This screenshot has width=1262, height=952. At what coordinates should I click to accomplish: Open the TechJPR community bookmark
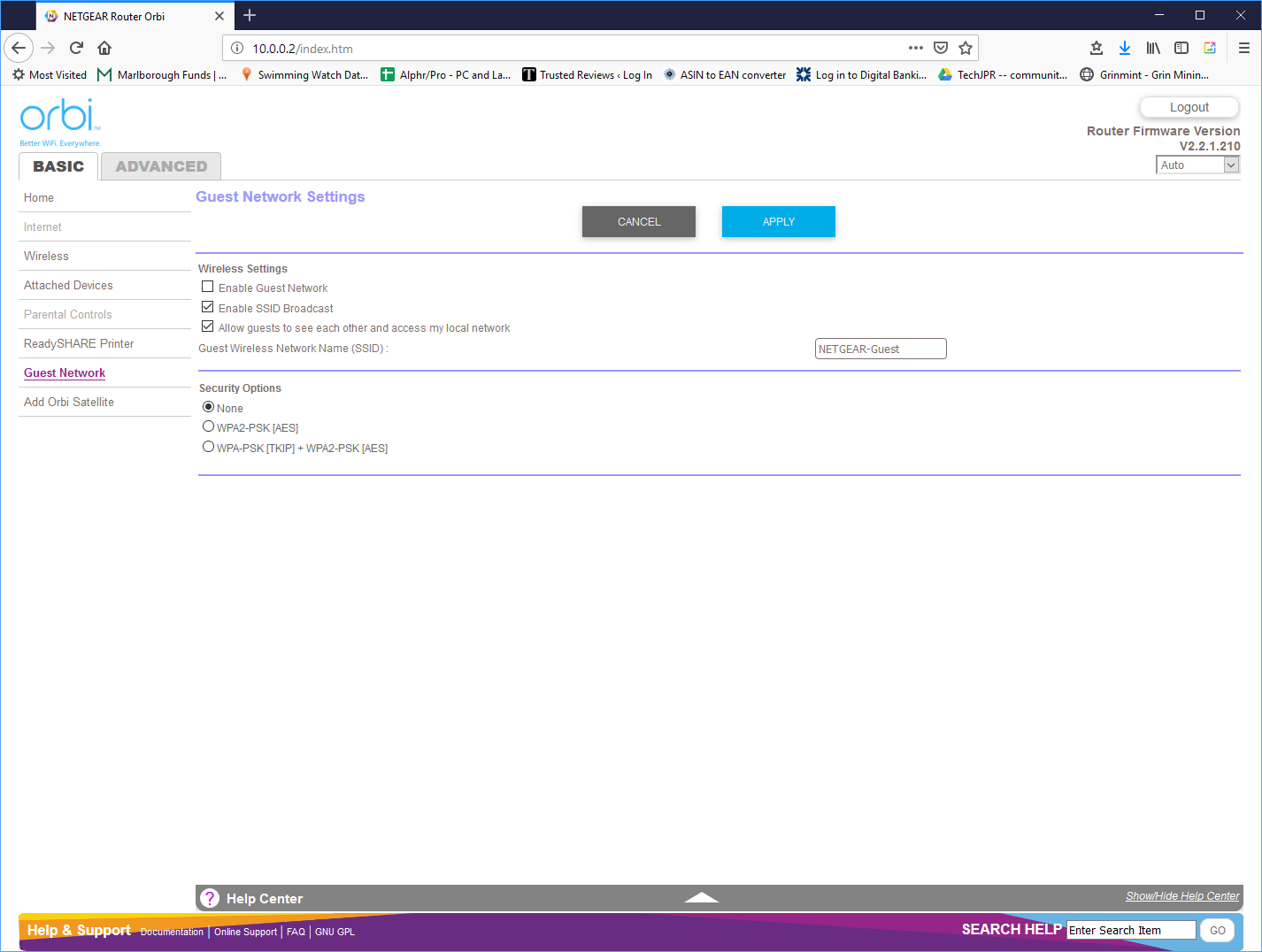1004,75
